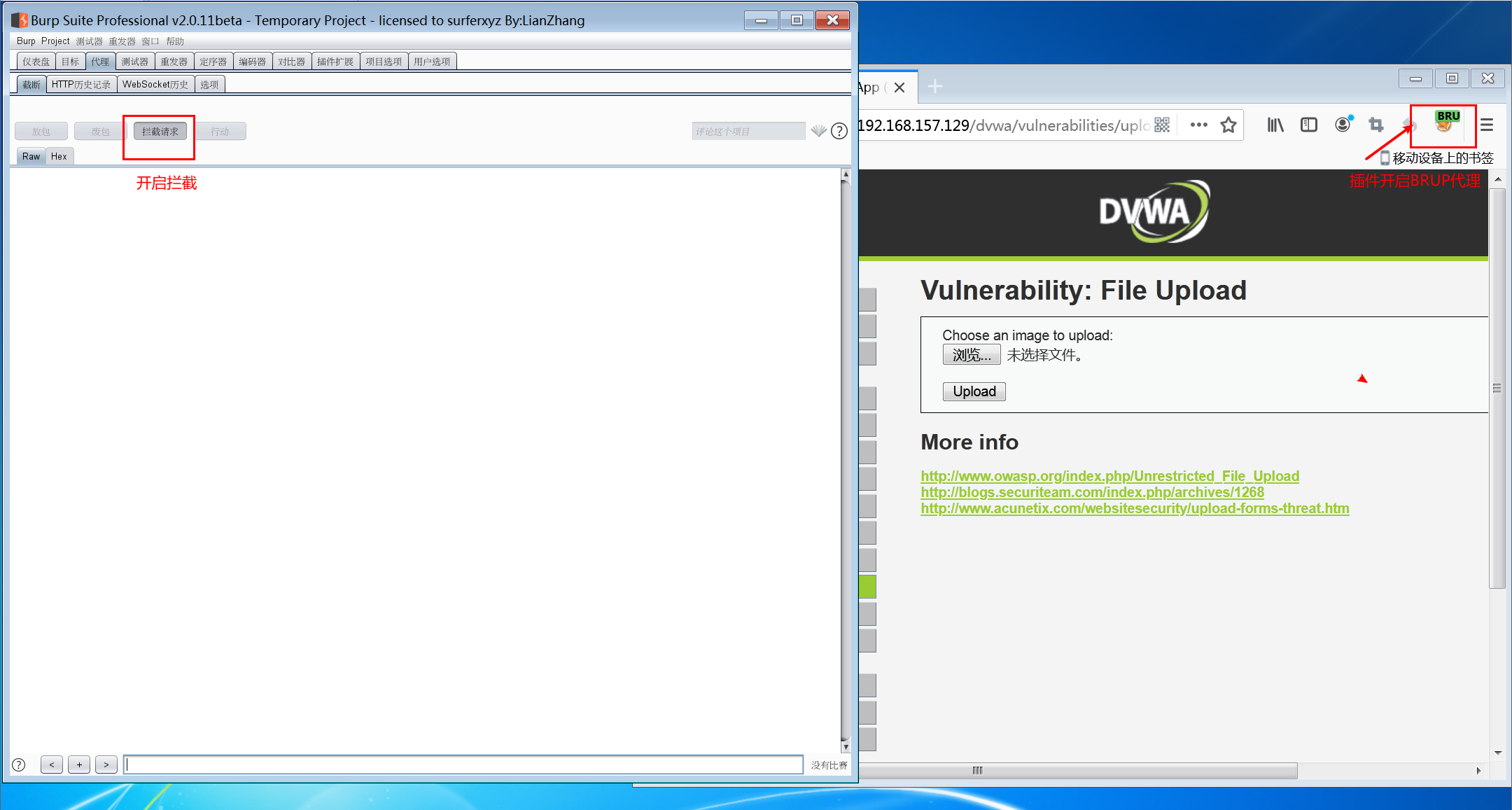Click the screenshot crop icon

click(1375, 125)
